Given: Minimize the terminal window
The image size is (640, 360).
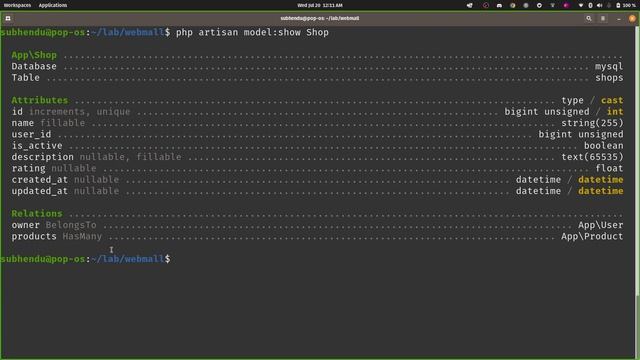Looking at the screenshot, I should (619, 18).
